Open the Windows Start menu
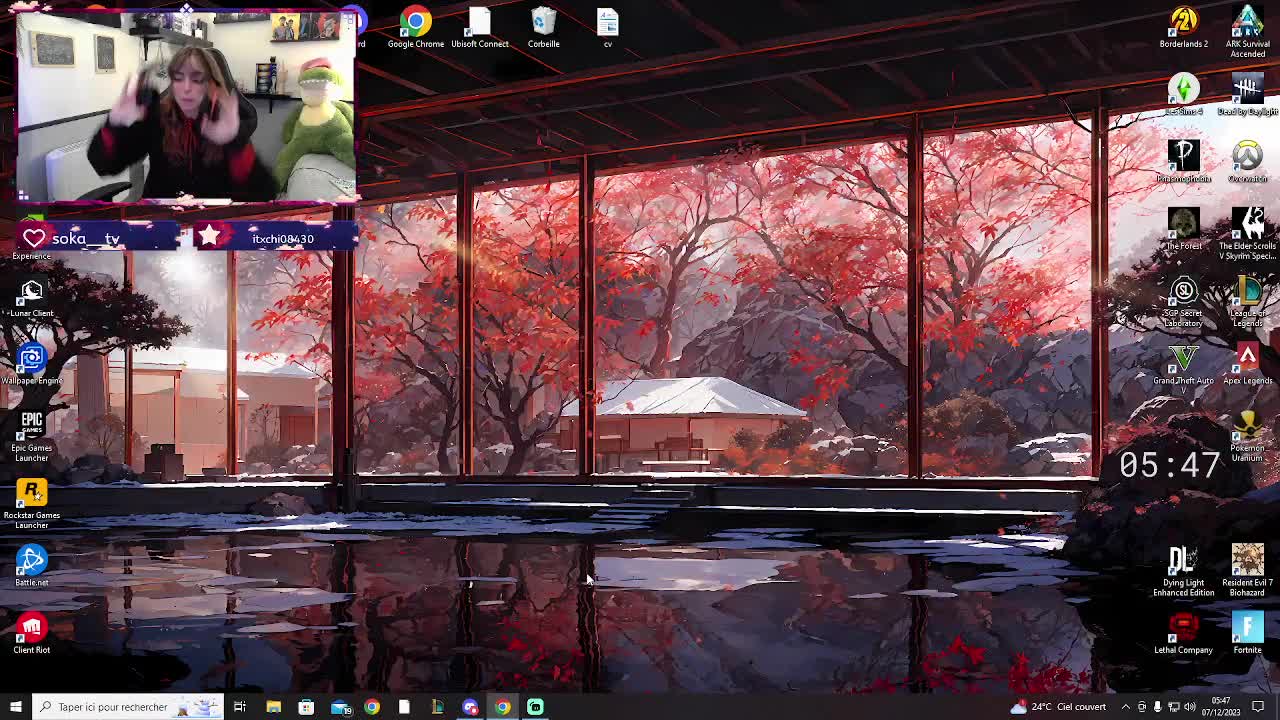Image resolution: width=1280 pixels, height=720 pixels. (x=15, y=707)
